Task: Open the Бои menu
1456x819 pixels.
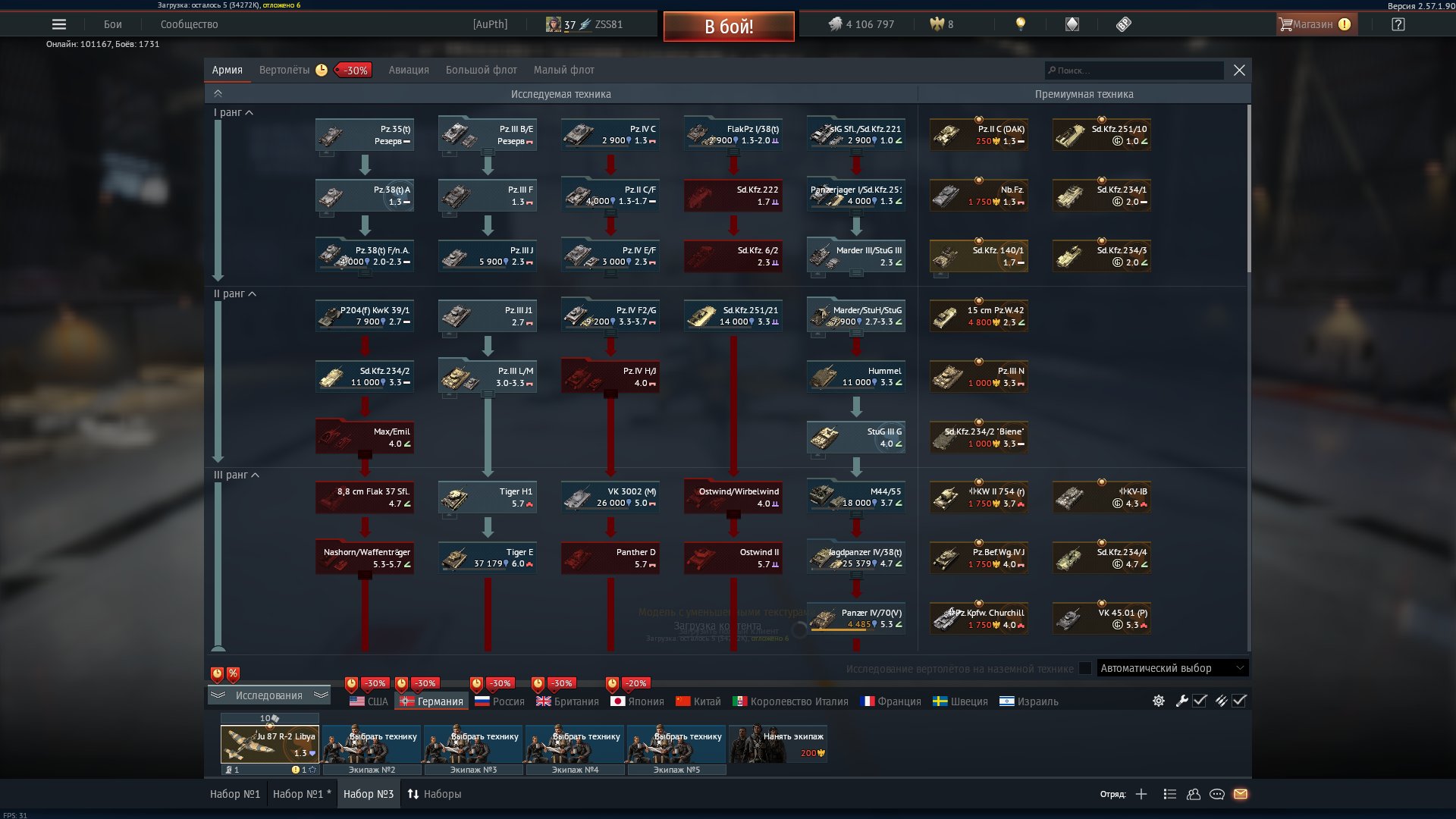Action: [113, 24]
